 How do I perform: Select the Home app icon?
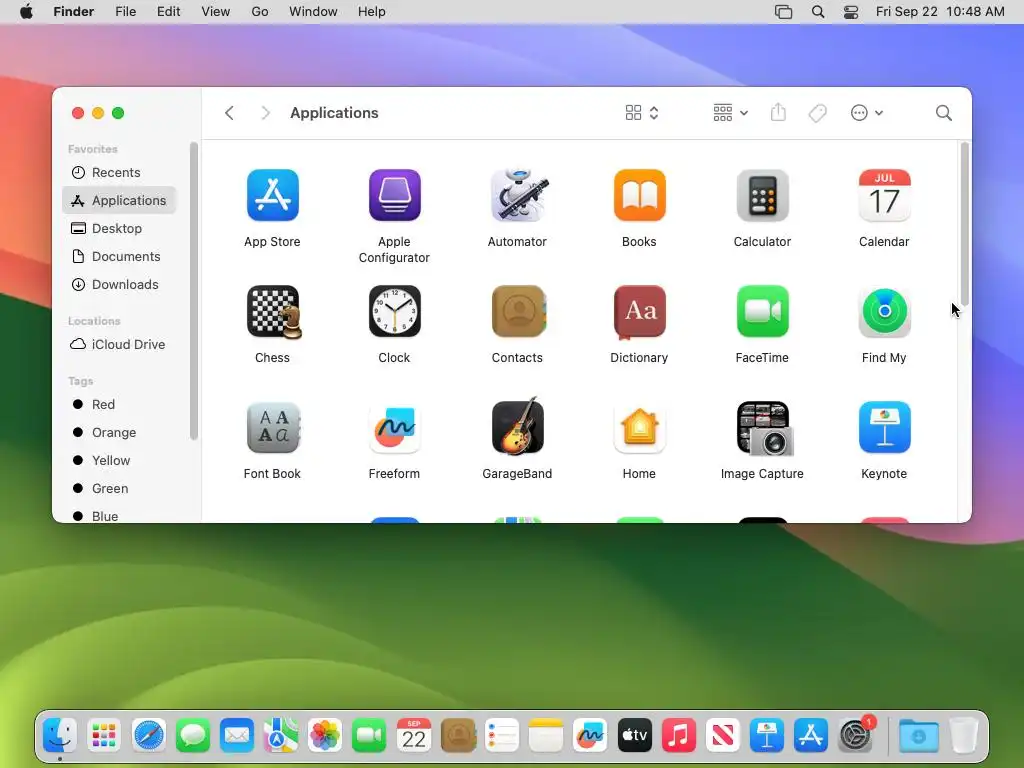(x=639, y=428)
